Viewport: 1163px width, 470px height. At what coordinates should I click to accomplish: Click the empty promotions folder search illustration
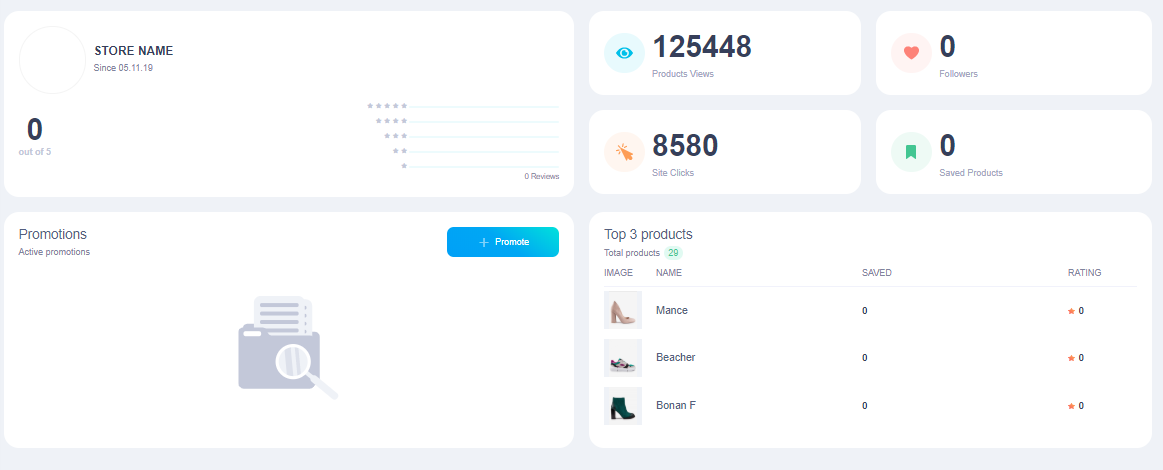click(x=287, y=347)
